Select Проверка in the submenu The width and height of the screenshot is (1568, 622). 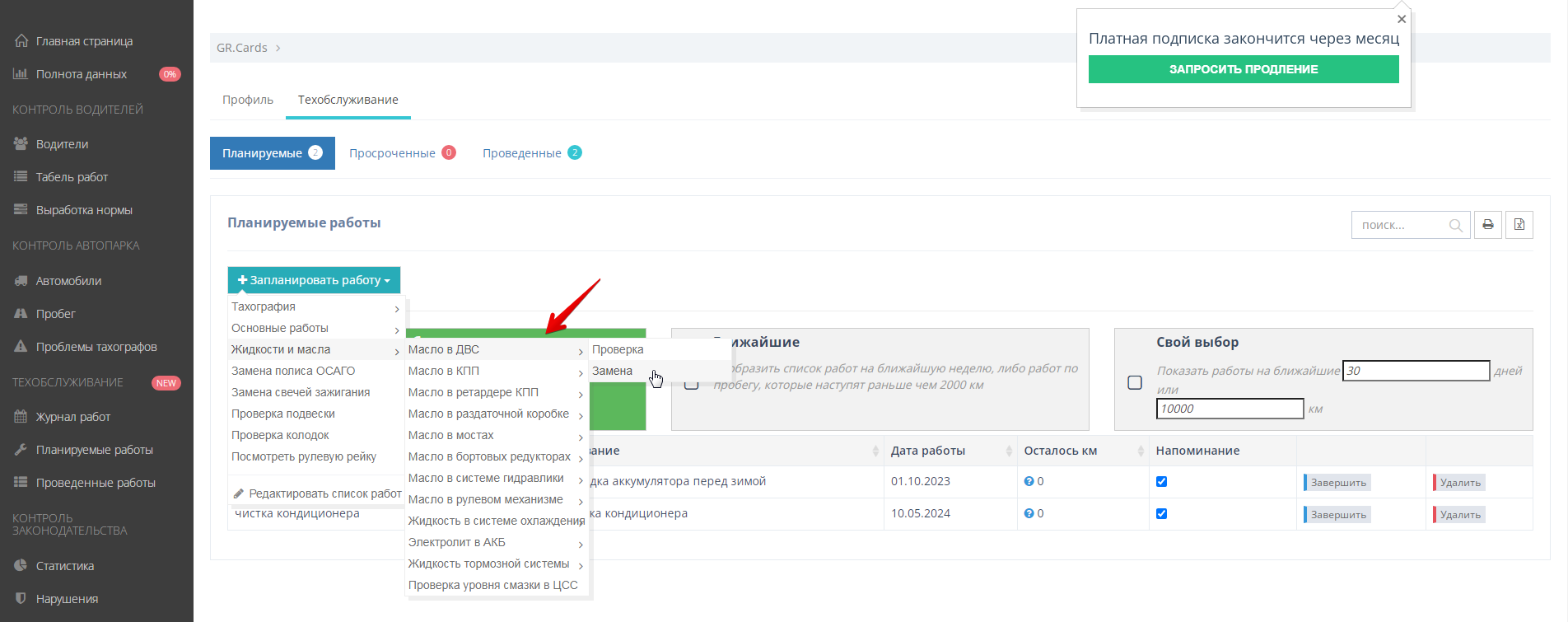(660, 349)
